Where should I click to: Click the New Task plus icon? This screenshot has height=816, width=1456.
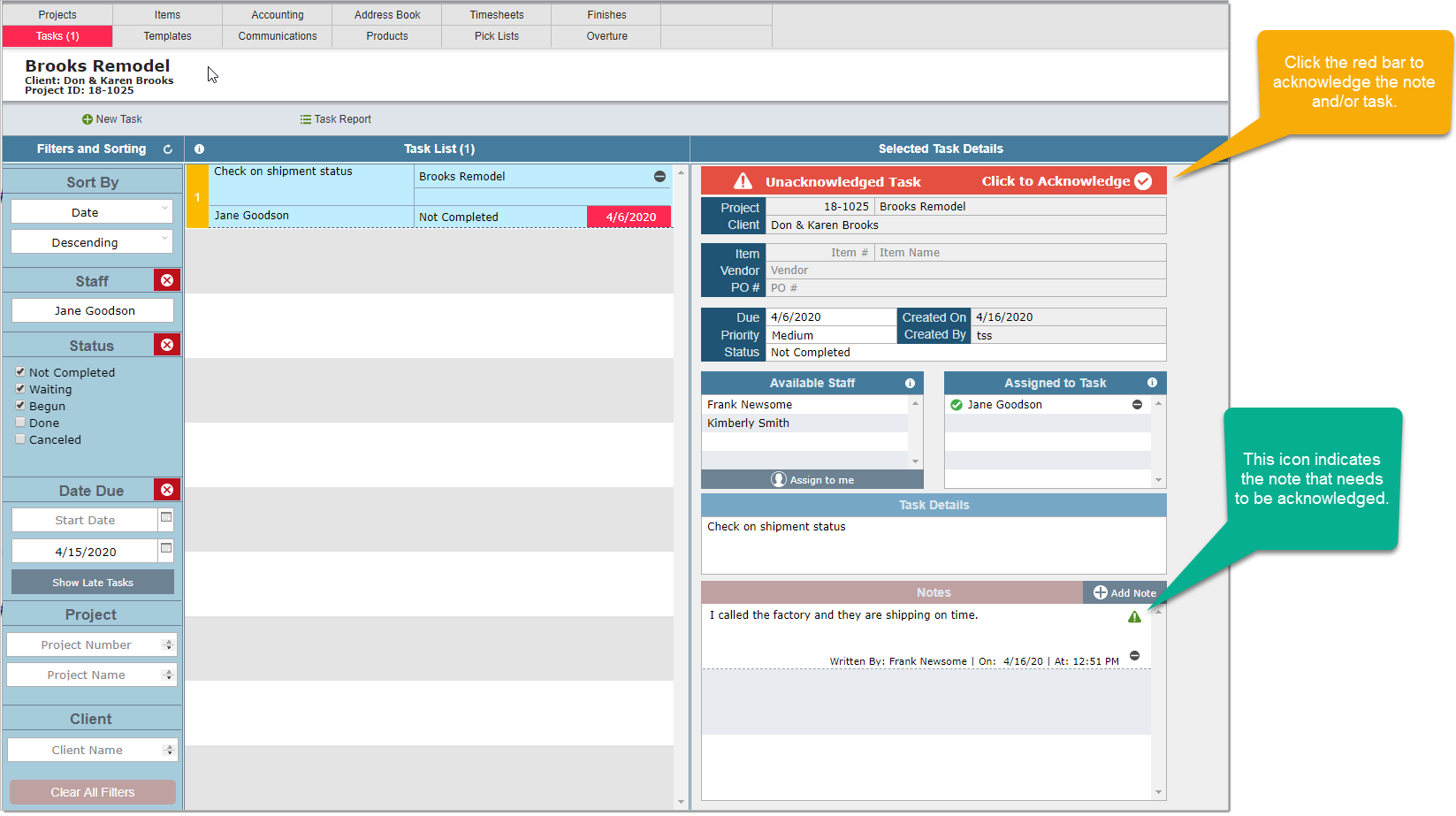tap(87, 119)
